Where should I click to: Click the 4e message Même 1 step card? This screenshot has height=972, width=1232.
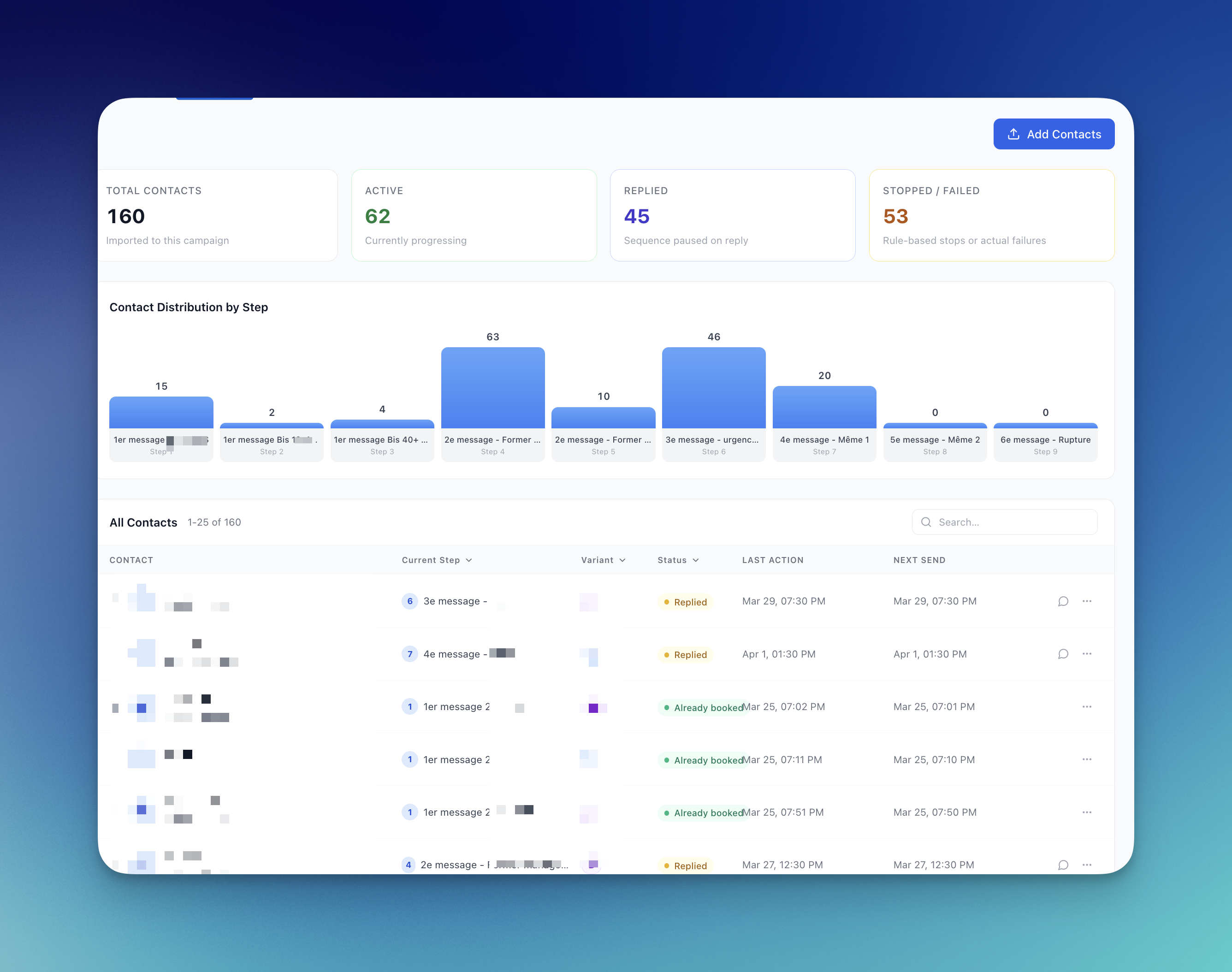(823, 445)
